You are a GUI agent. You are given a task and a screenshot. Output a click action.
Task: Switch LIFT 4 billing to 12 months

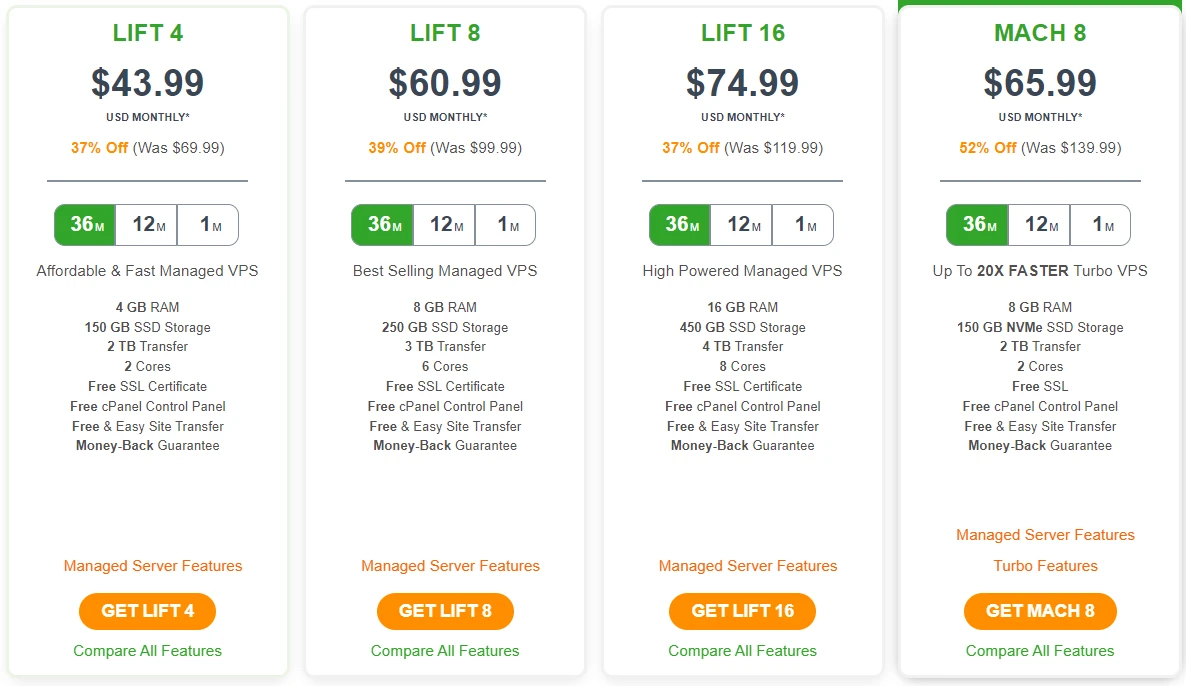(x=146, y=225)
